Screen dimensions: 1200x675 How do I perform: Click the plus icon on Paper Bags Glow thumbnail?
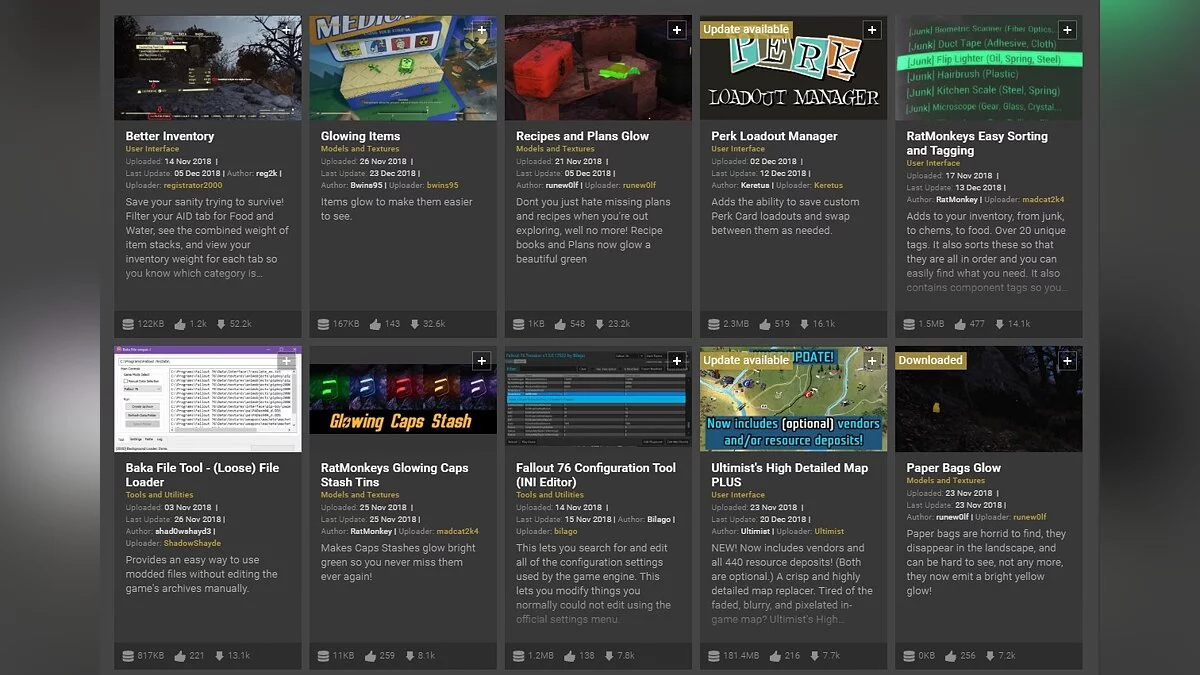click(x=1067, y=361)
